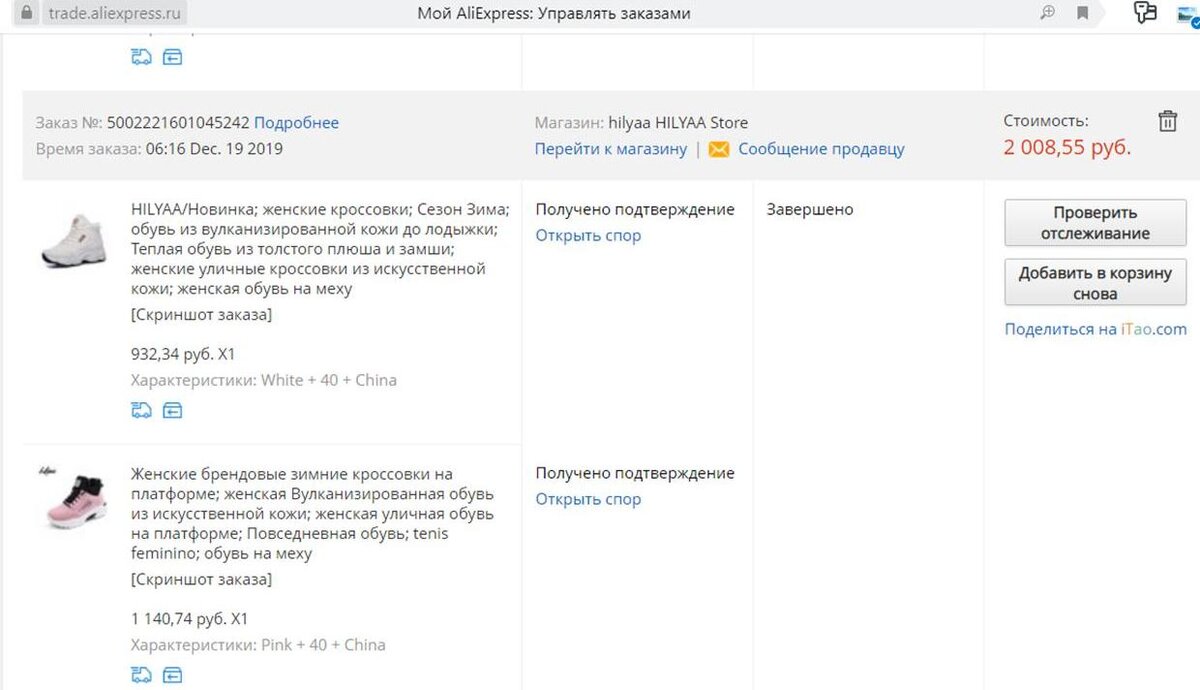Click Получено подтверждение for the white sneakers
Viewport: 1200px width, 690px height.
tap(635, 210)
